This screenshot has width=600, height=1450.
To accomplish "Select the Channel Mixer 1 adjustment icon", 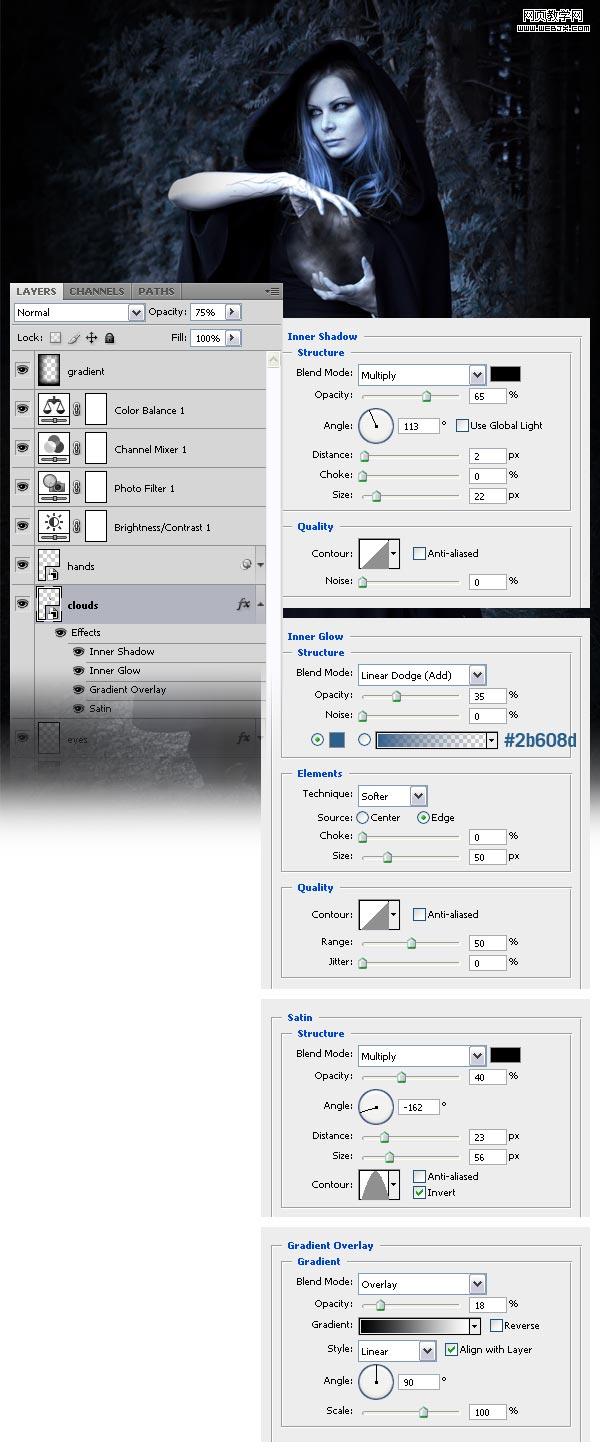I will [53, 448].
